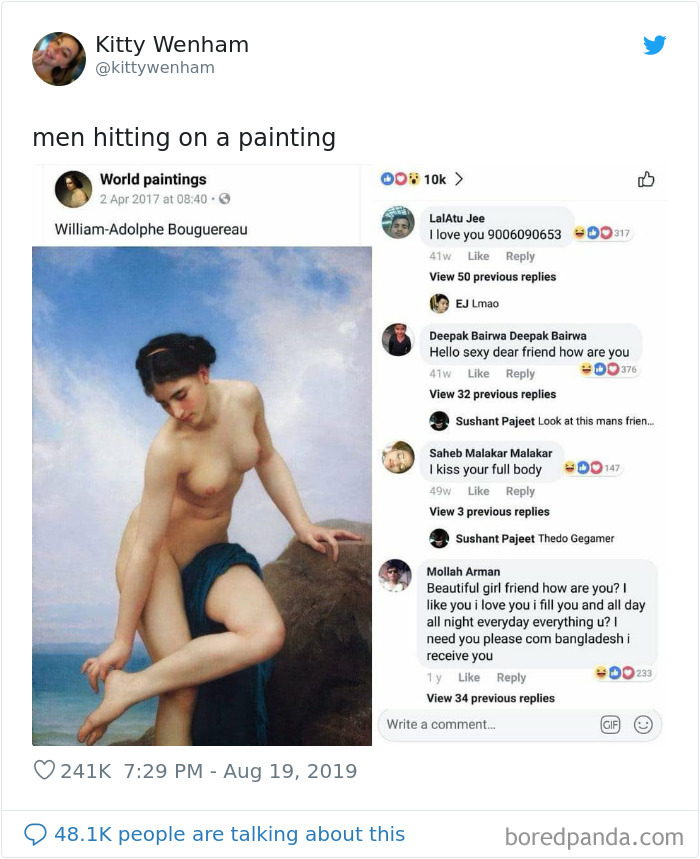Screen dimensions: 700x859
Task: Open the GIF picker in the comment box
Action: 611,724
